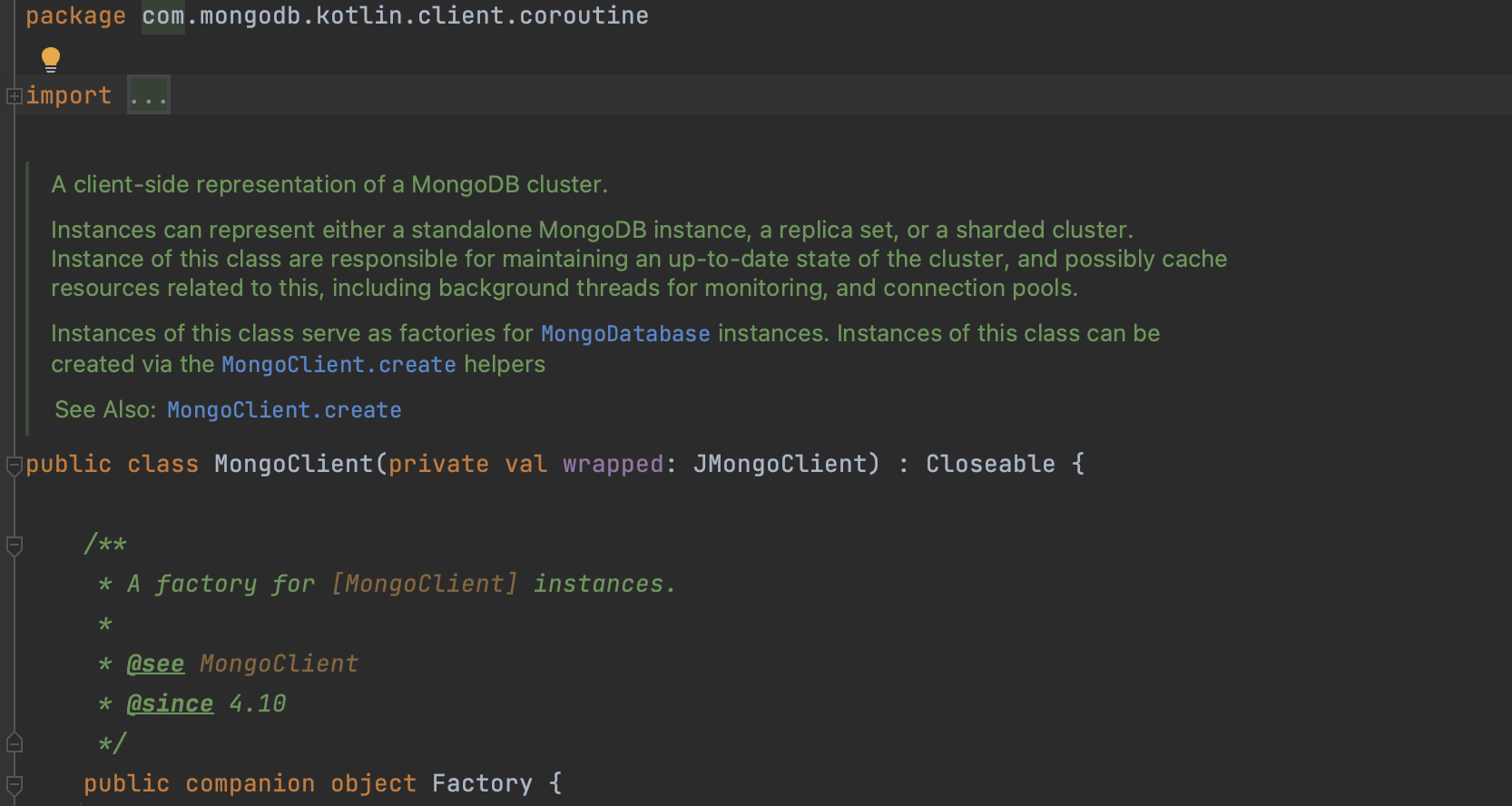The height and width of the screenshot is (806, 1512).
Task: Open the MongoDatabase documentation link
Action: click(x=625, y=334)
